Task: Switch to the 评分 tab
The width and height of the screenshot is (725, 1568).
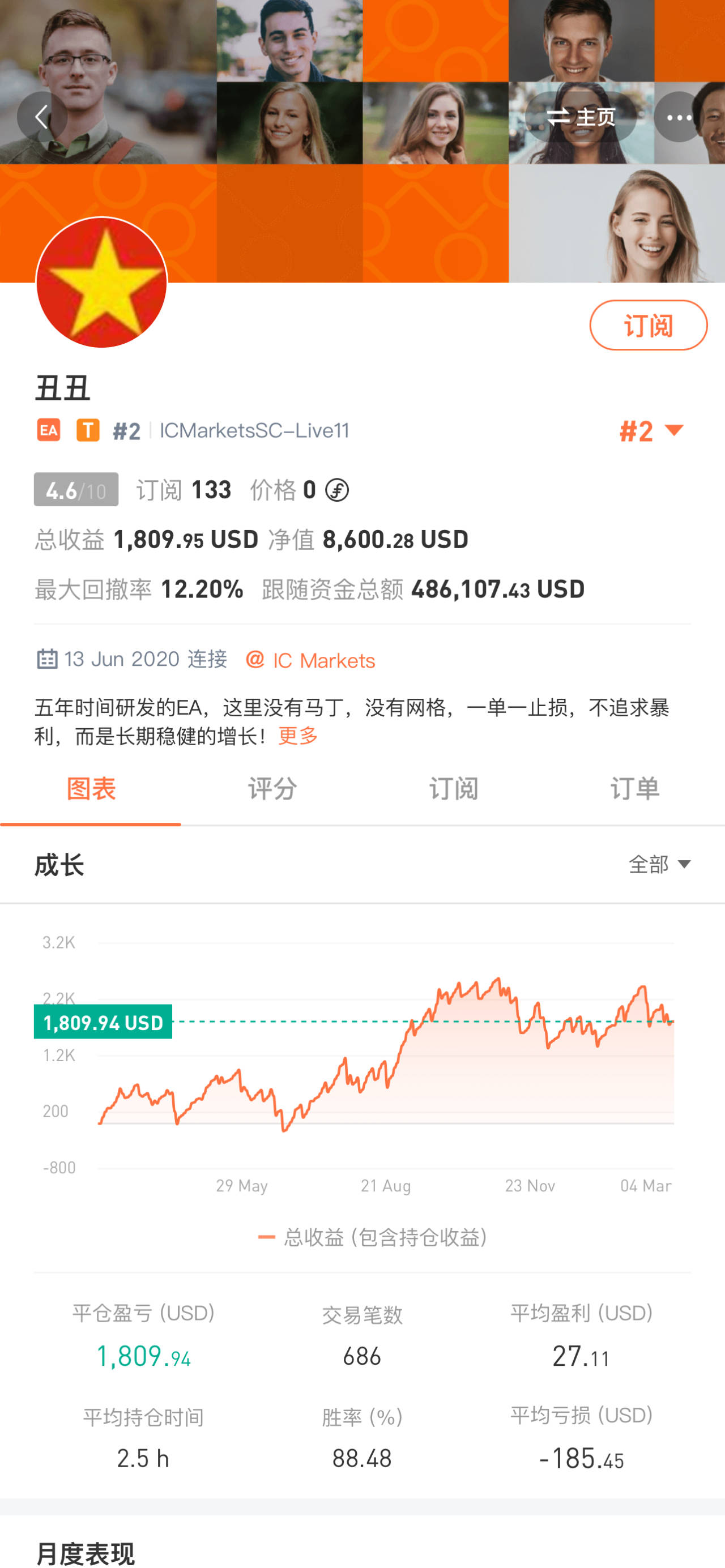Action: [x=272, y=789]
